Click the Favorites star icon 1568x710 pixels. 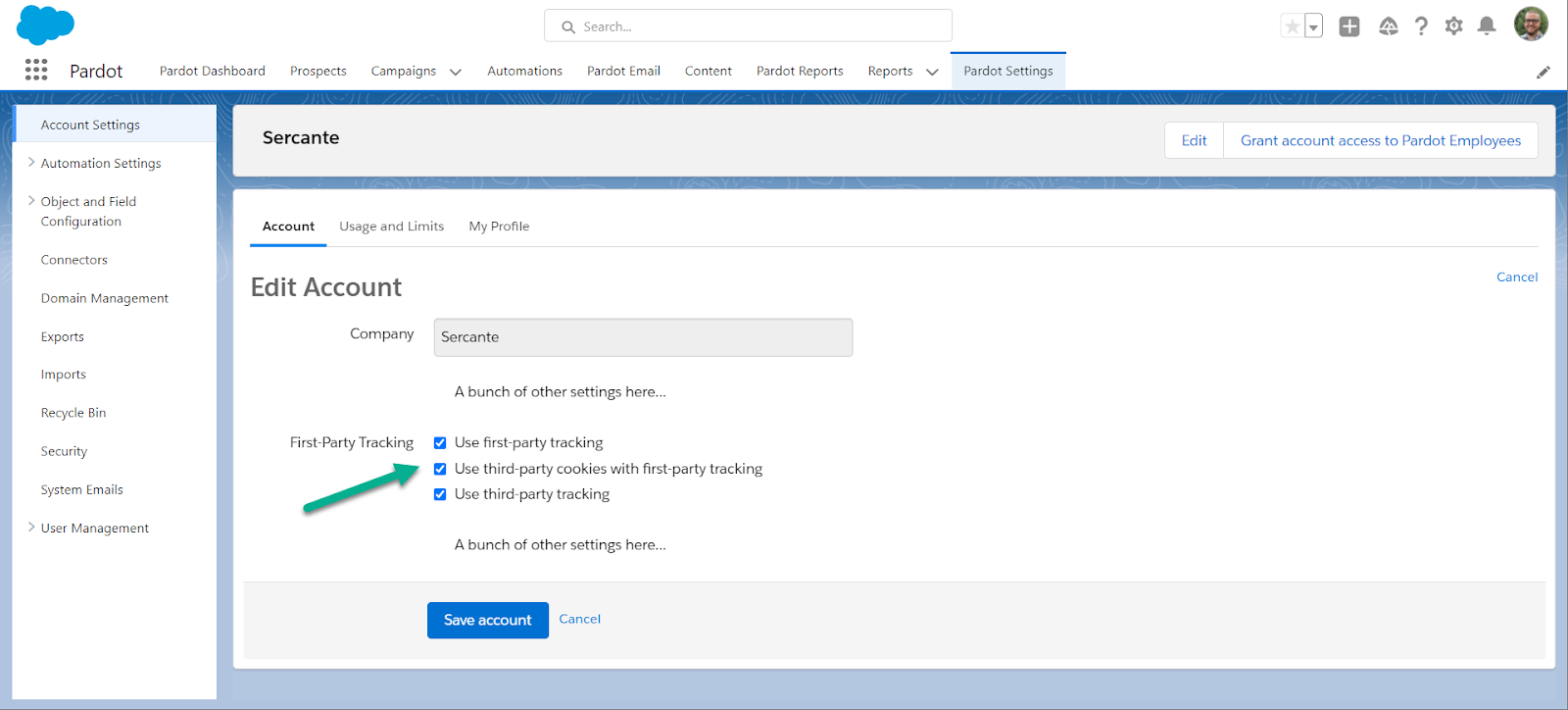coord(1293,26)
